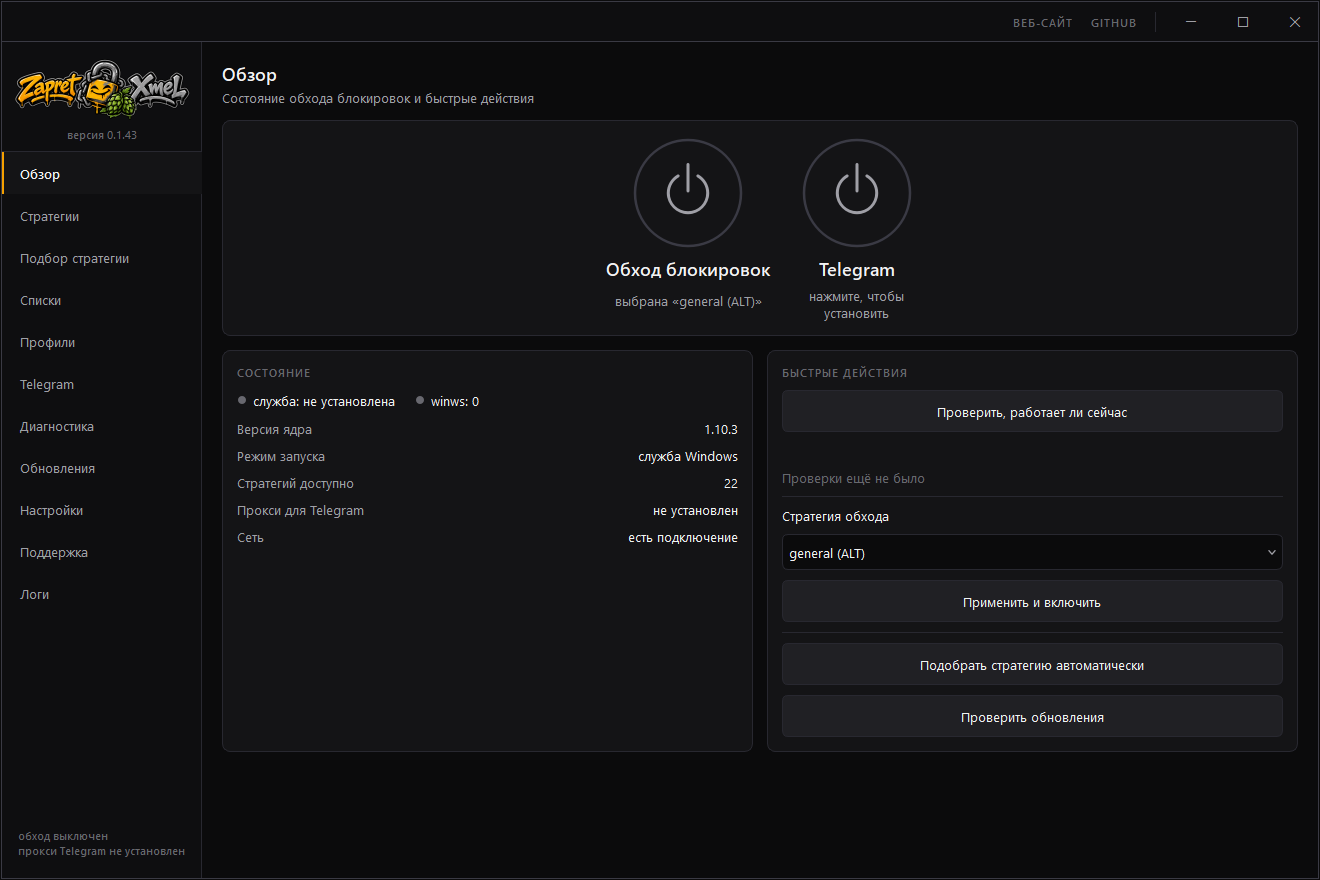
Task: Click the Применить и включить button
Action: (1032, 602)
